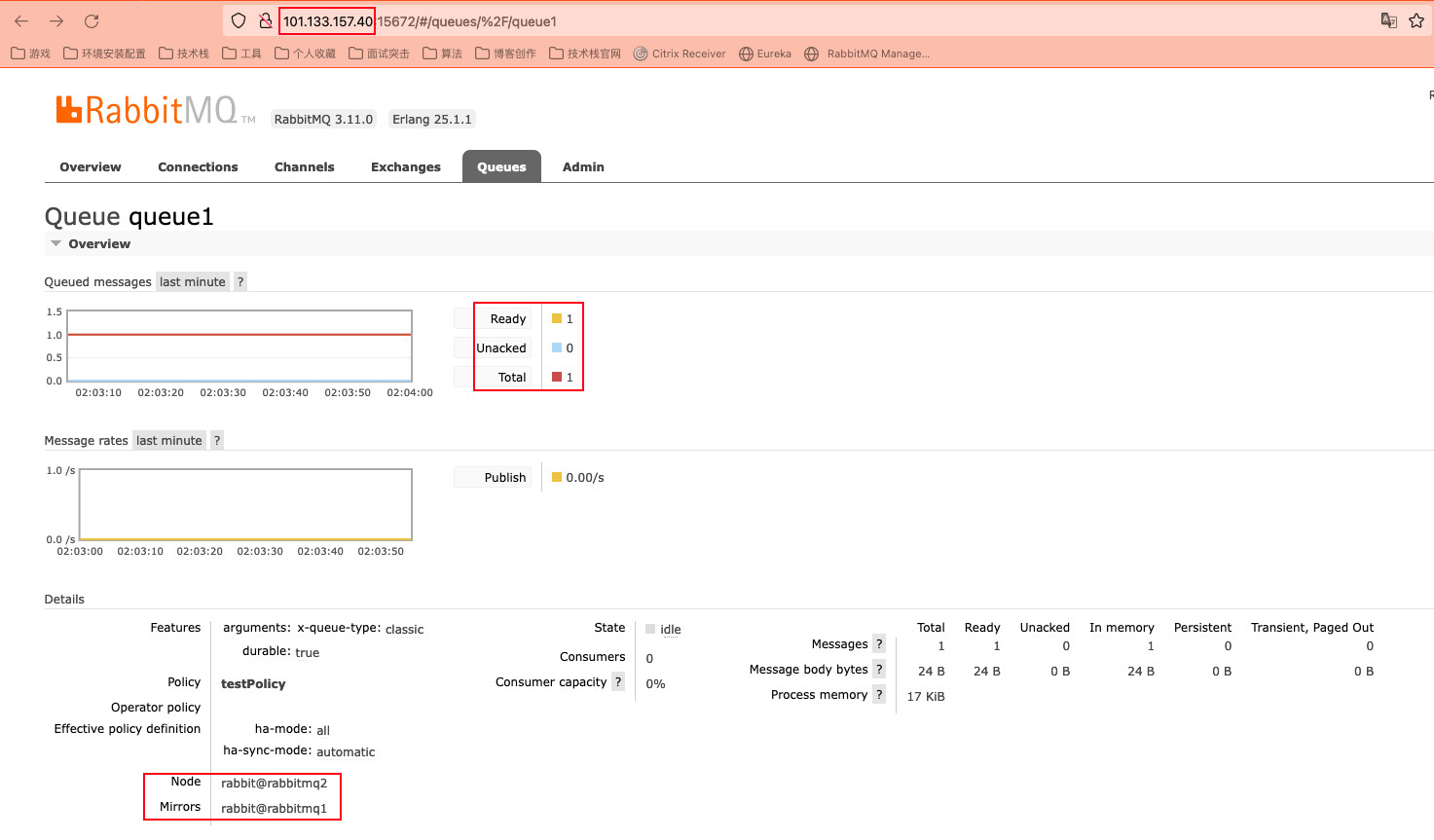Click the Erlang 25.1.1 version label
Image resolution: width=1434 pixels, height=840 pixels.
point(432,119)
